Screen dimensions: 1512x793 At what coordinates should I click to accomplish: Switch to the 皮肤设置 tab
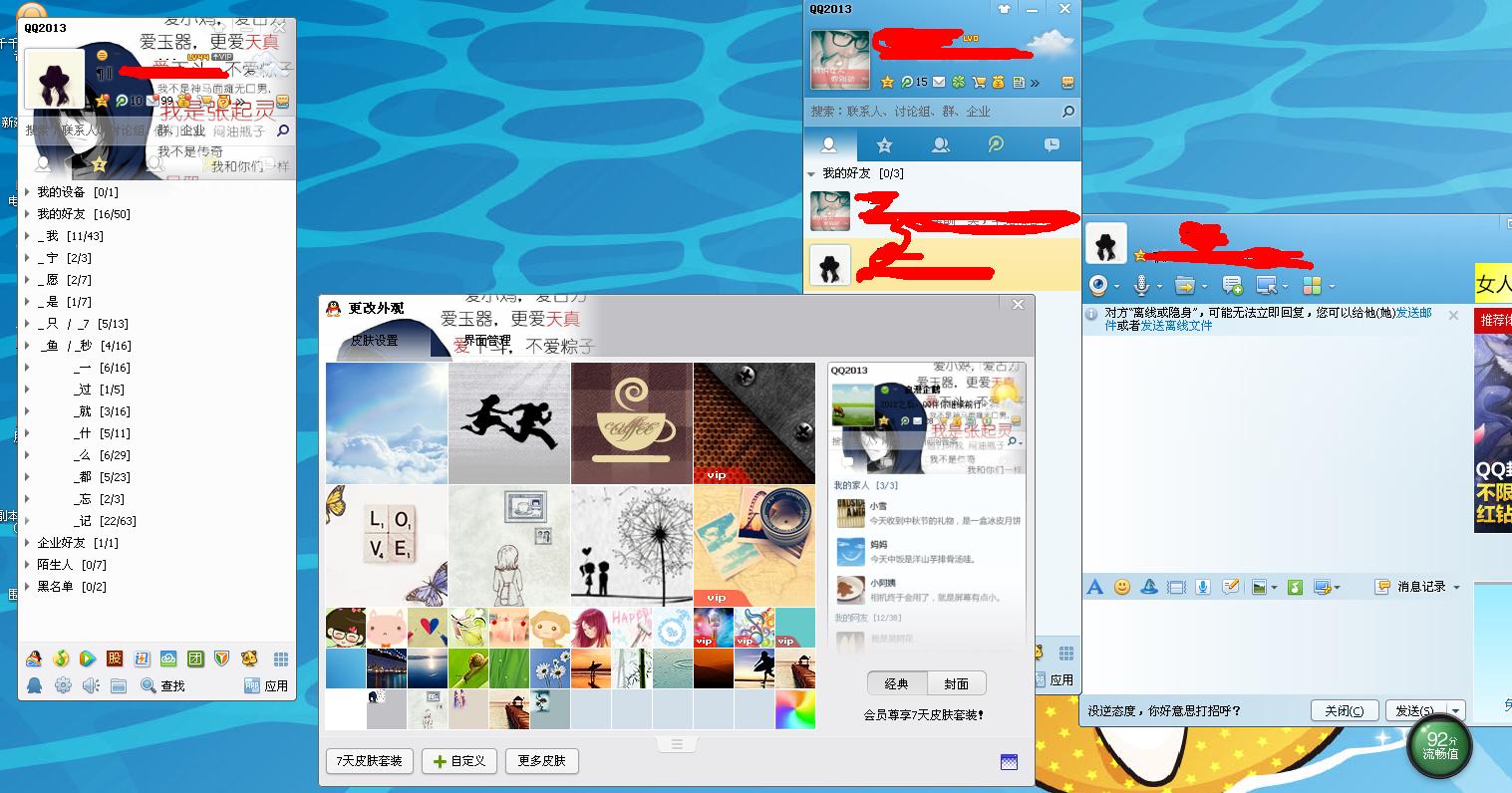[x=374, y=341]
